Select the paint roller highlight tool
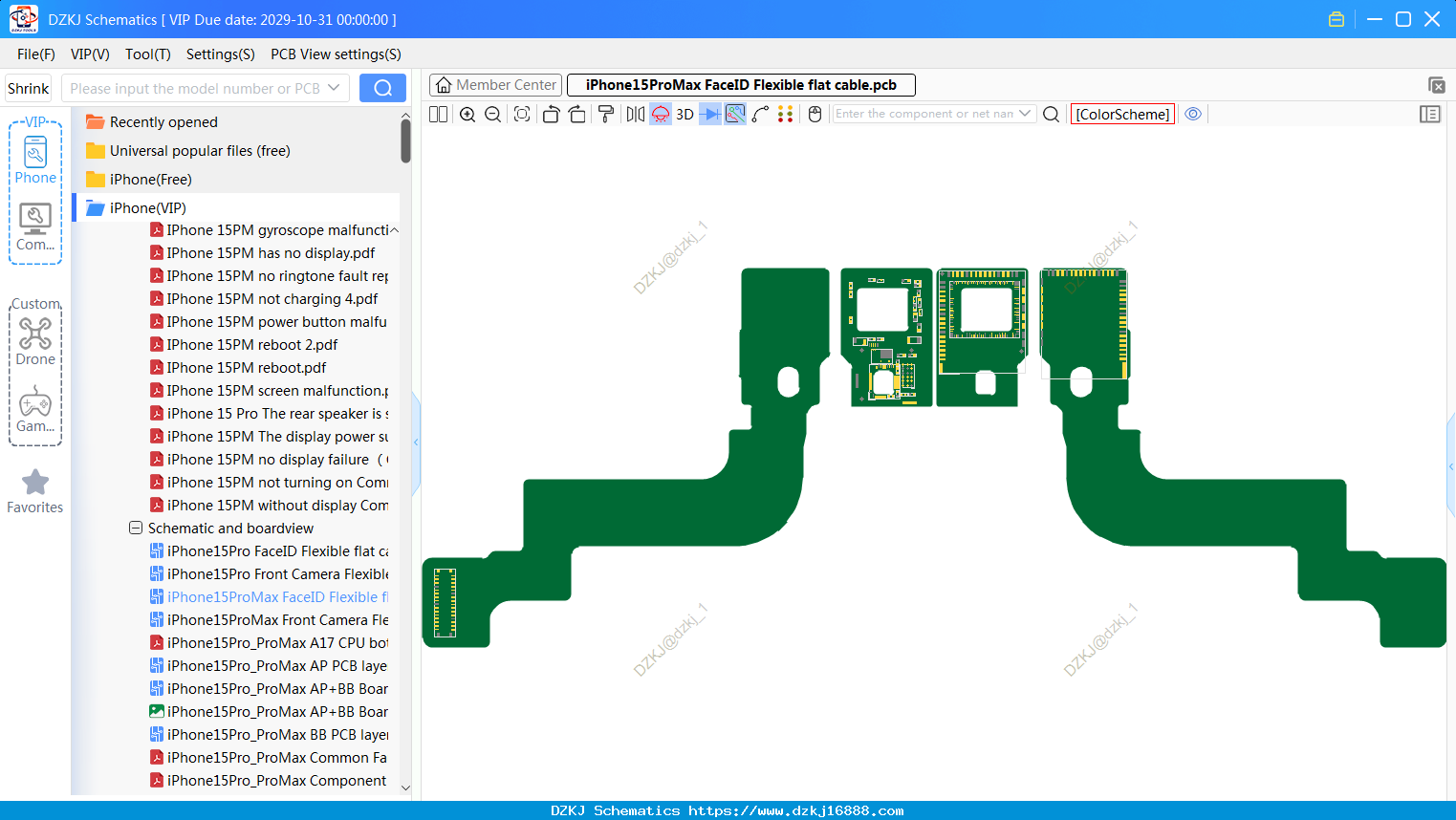Image resolution: width=1456 pixels, height=820 pixels. click(x=606, y=114)
